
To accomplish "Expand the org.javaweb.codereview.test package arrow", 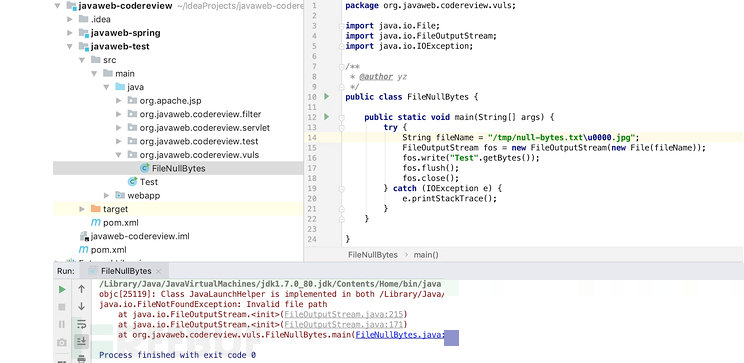I will [119, 141].
